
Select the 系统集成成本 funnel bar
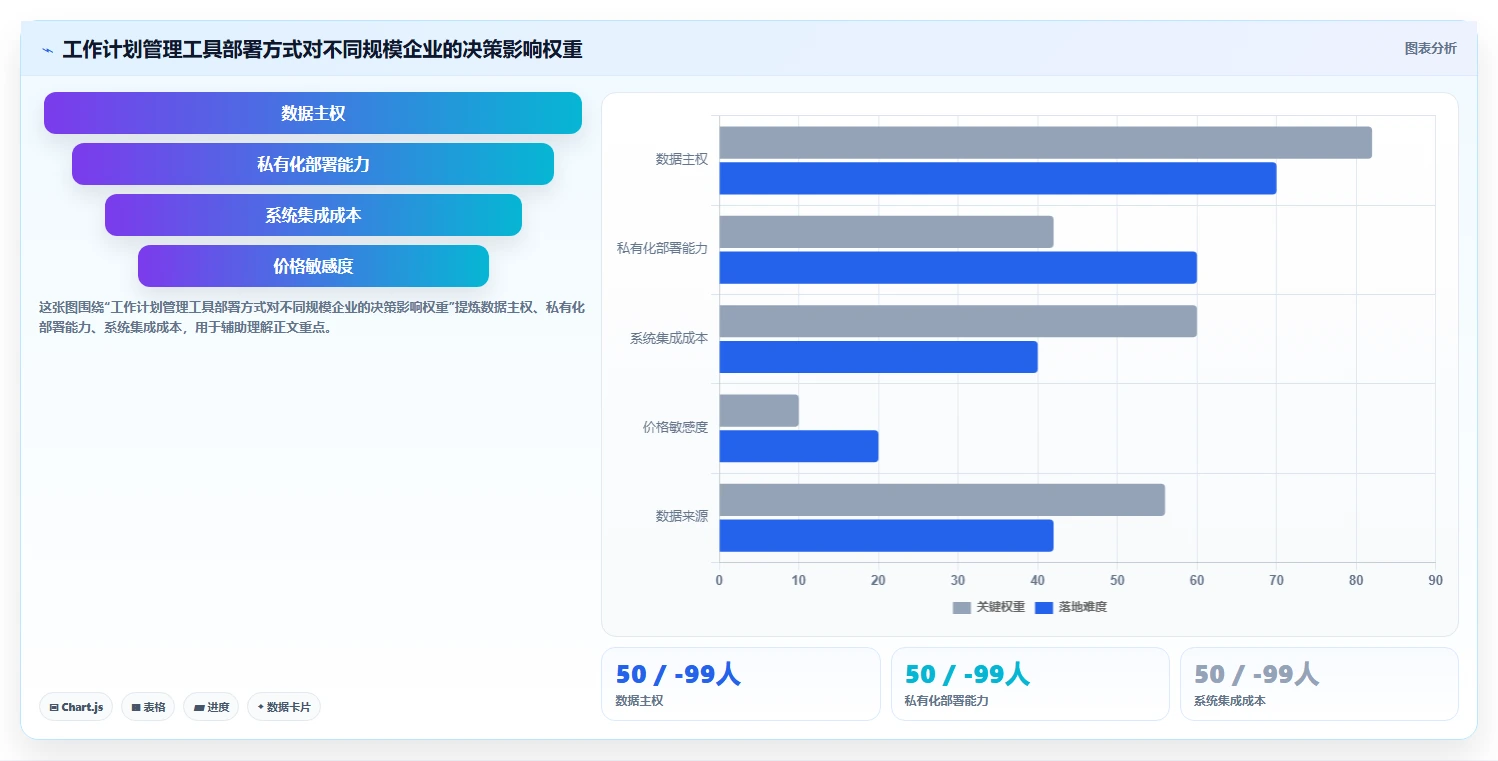(313, 215)
